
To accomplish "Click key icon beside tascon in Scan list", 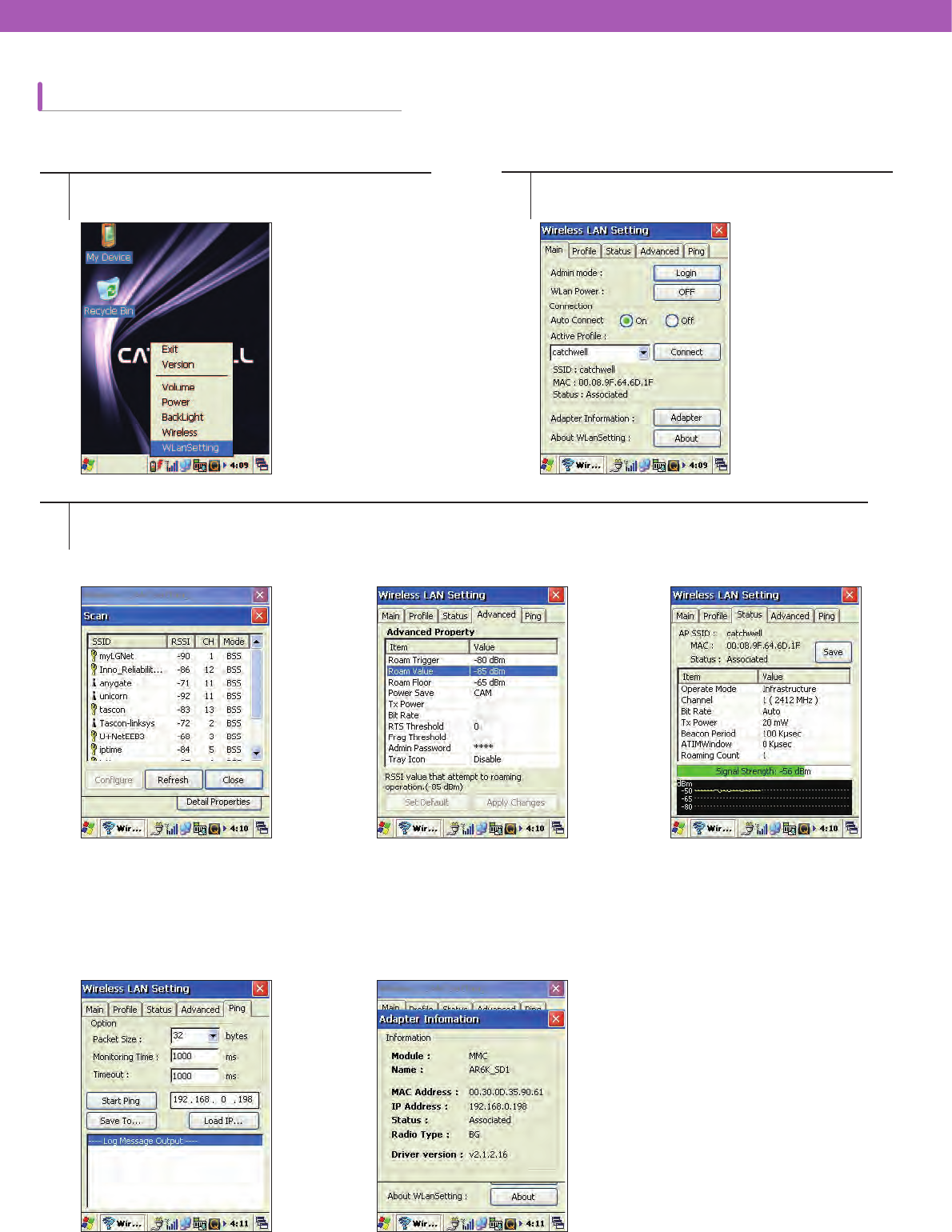I will pos(94,710).
